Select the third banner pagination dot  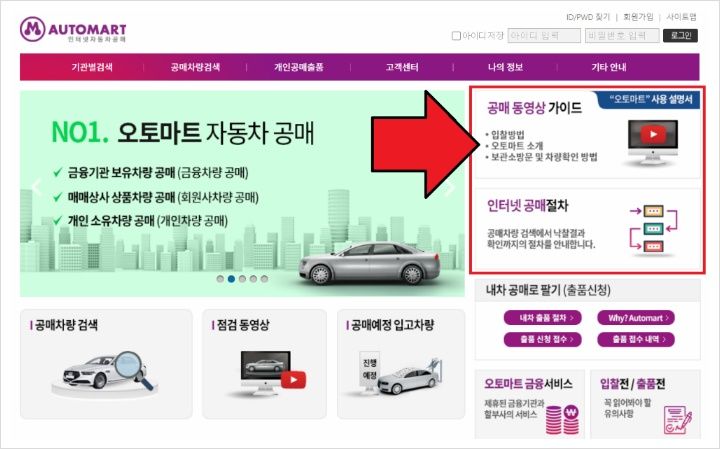pyautogui.click(x=242, y=279)
